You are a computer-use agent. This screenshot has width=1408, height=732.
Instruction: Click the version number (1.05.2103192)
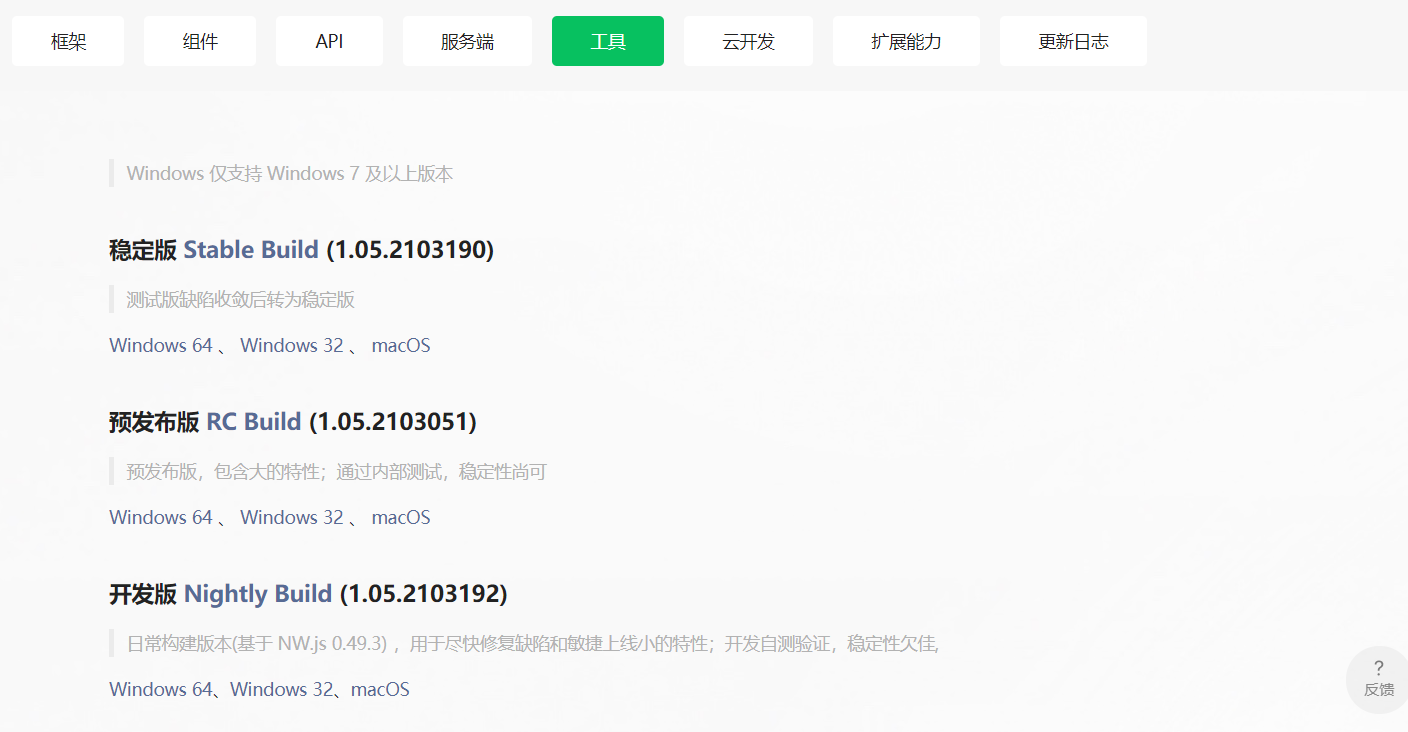point(423,593)
